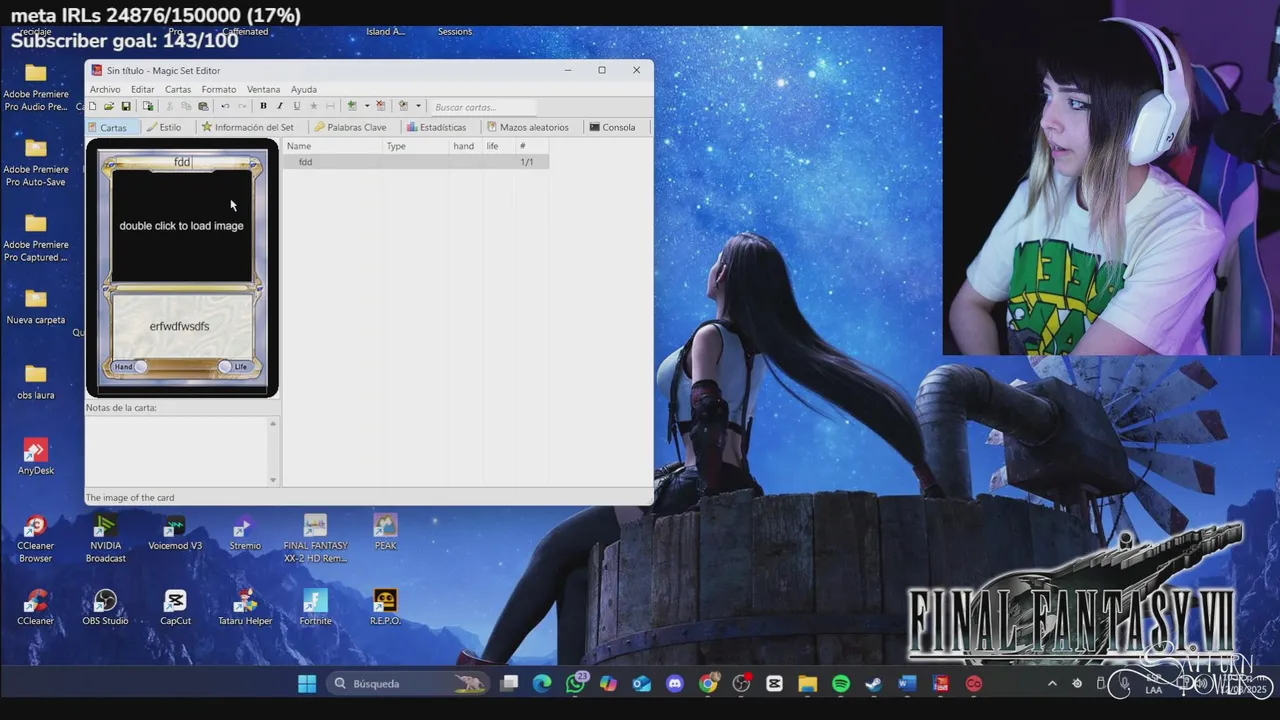Click the star symbol toolbar icon
Screen dimensions: 1280x720
pos(314,106)
